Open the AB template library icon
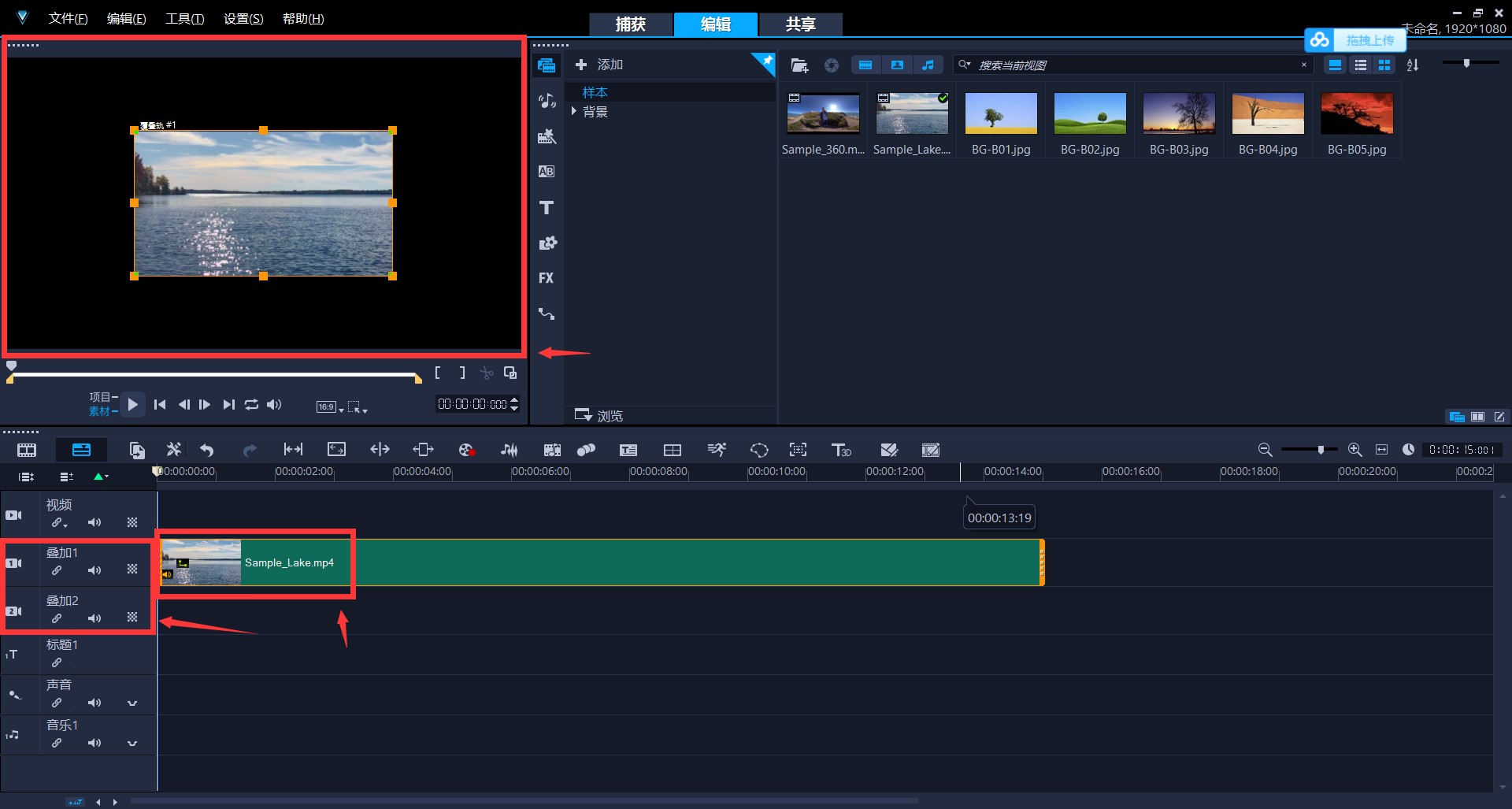1512x809 pixels. (x=547, y=172)
